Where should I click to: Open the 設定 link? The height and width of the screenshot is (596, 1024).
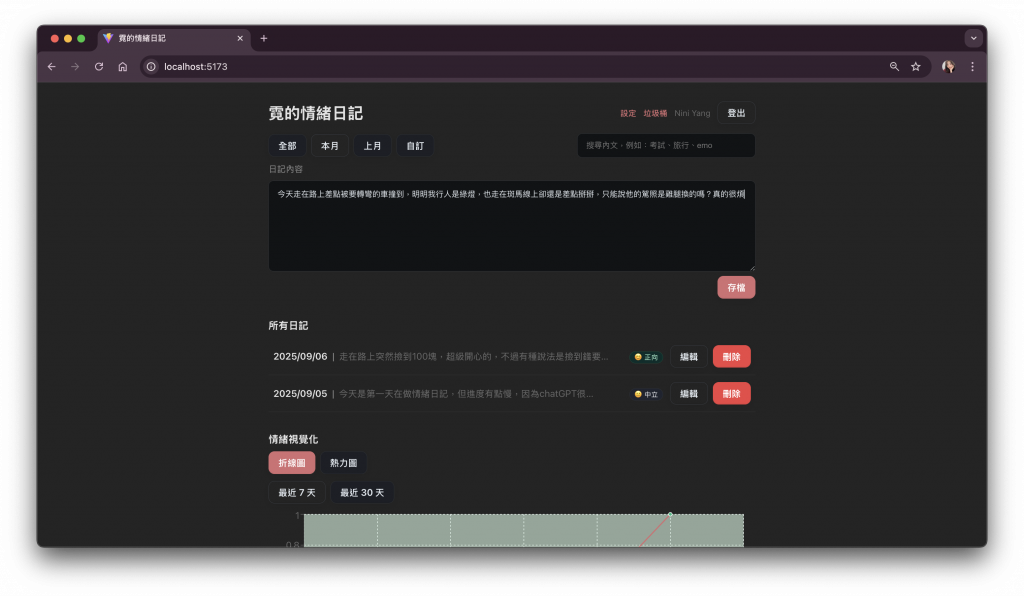[x=628, y=114]
